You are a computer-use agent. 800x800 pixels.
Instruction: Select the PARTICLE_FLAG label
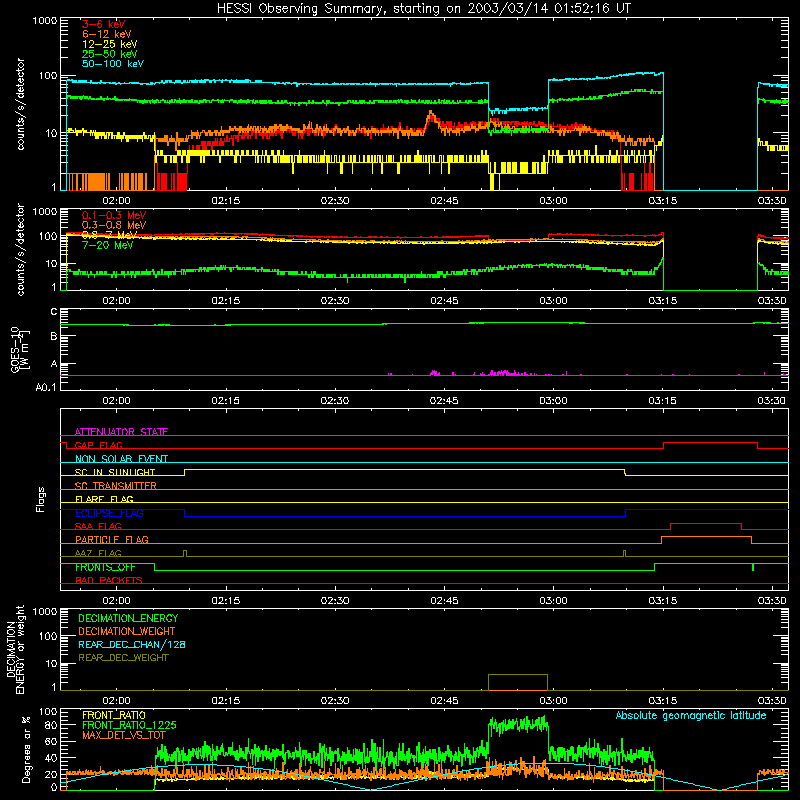tap(112, 539)
